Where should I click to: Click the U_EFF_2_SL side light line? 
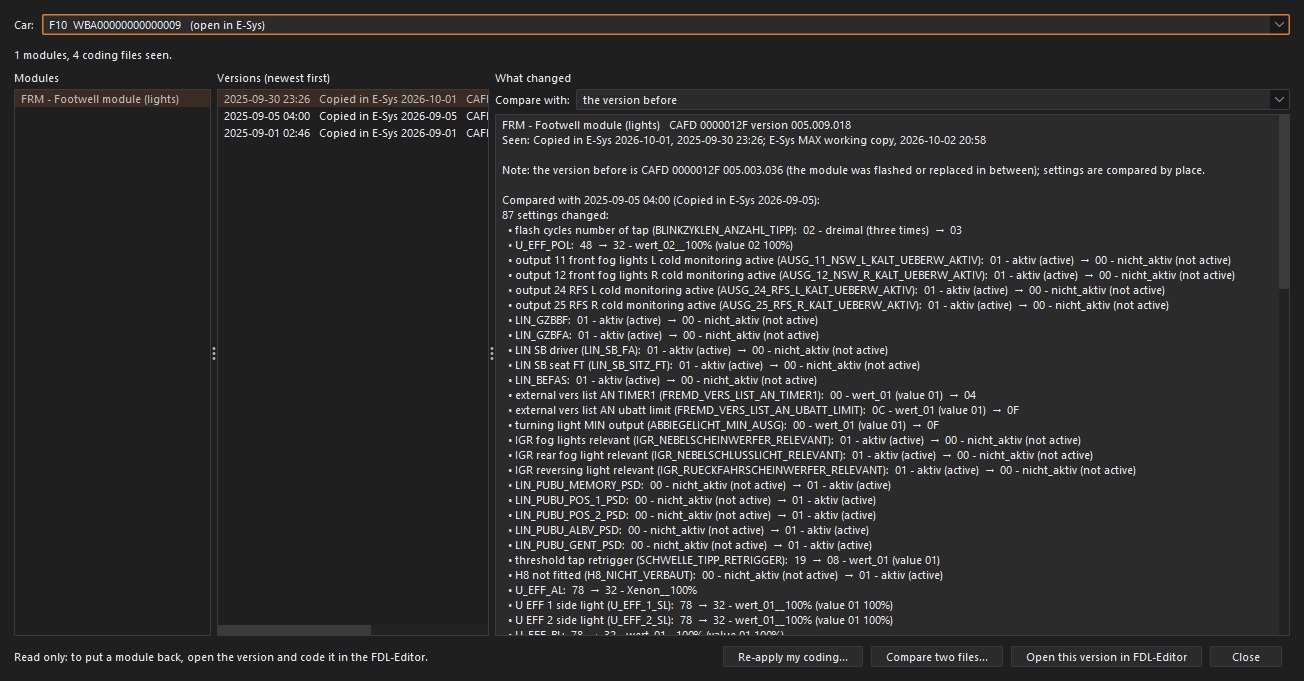click(x=699, y=620)
